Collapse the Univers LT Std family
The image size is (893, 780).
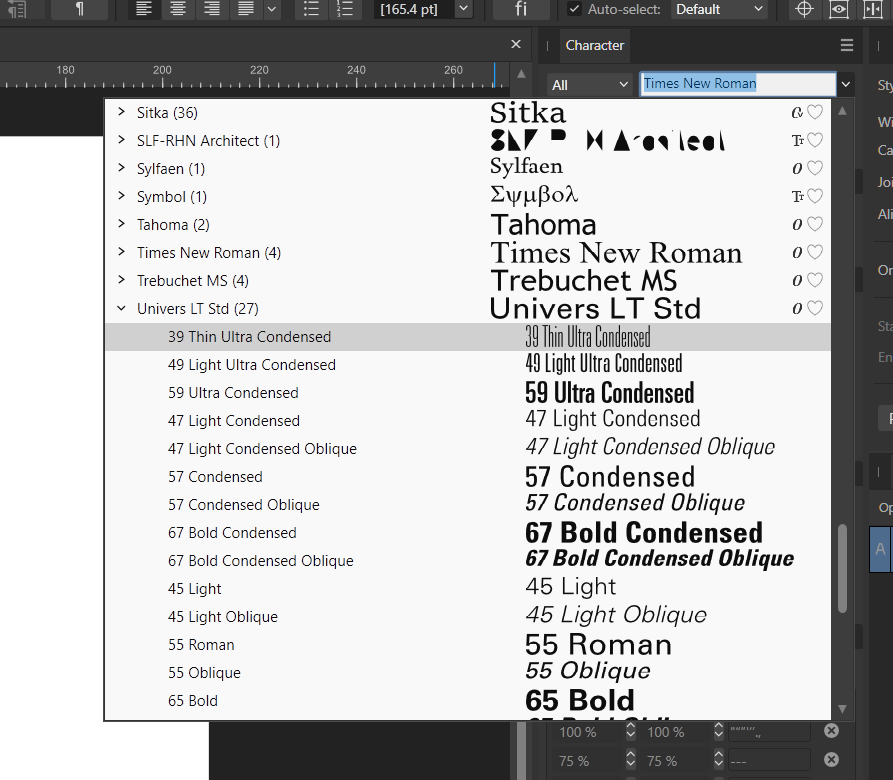121,308
